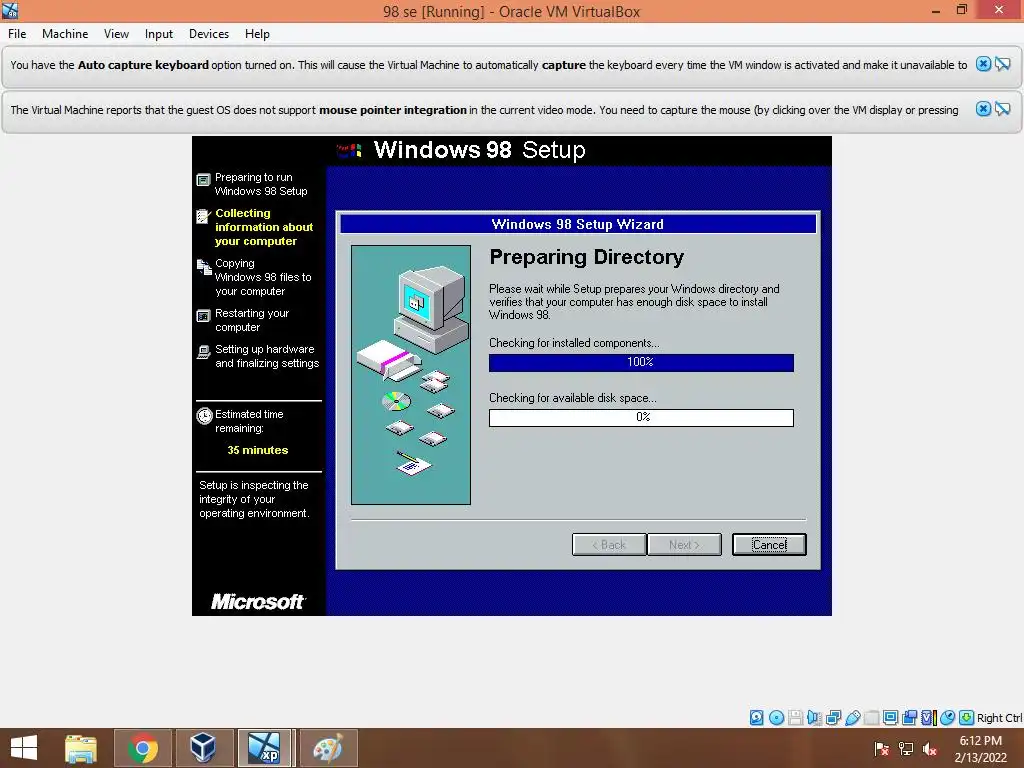Open Paint from the taskbar

[328, 748]
